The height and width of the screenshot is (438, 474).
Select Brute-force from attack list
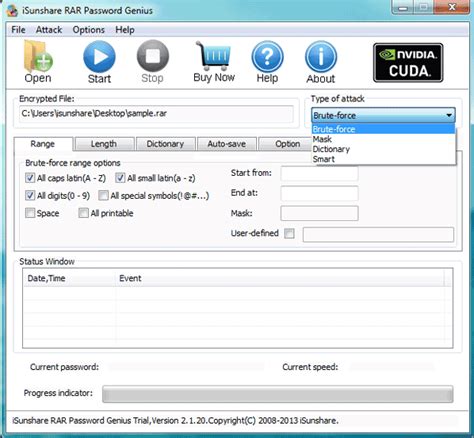coord(383,129)
